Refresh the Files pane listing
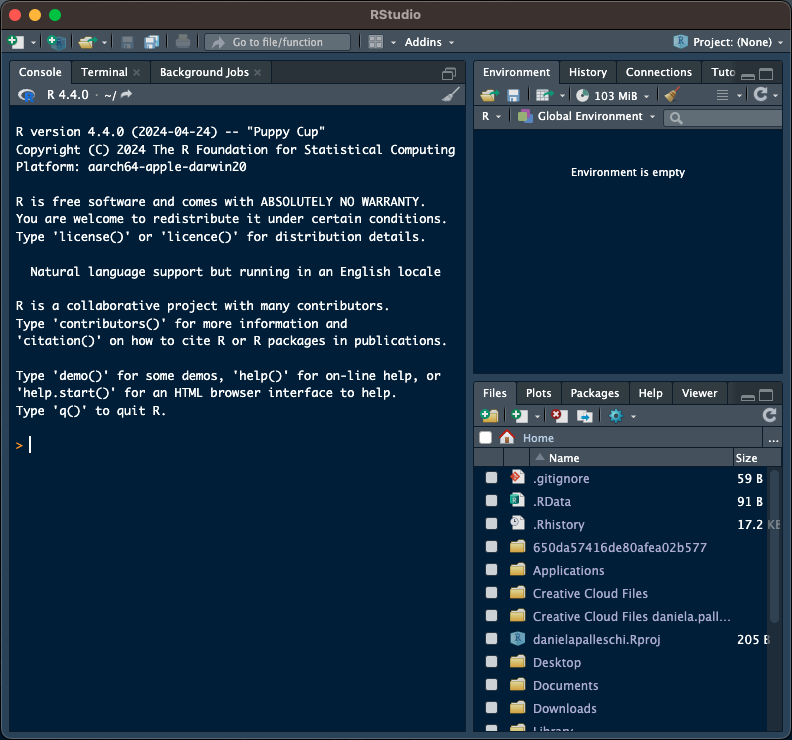 click(769, 415)
